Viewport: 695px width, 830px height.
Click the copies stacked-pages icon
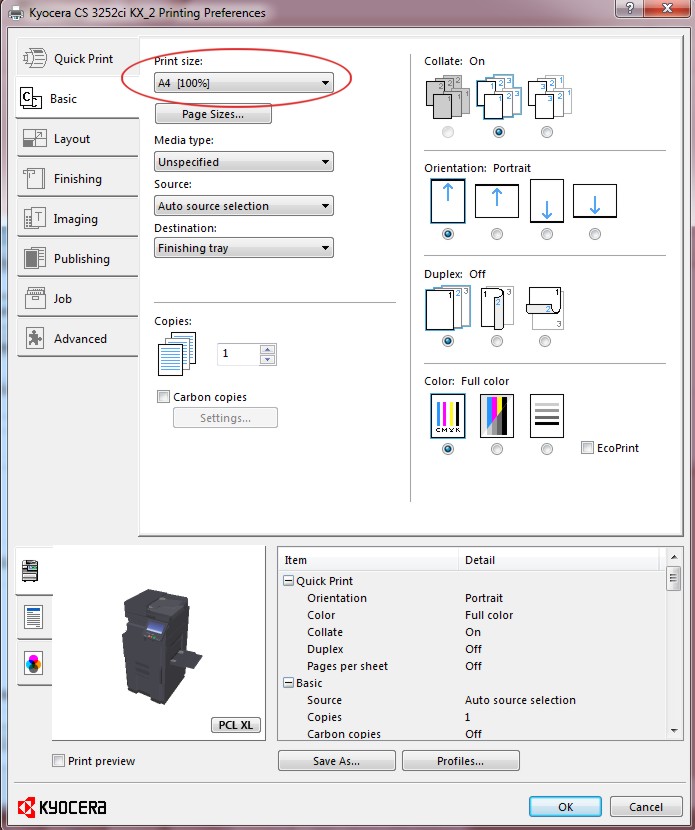(x=177, y=354)
